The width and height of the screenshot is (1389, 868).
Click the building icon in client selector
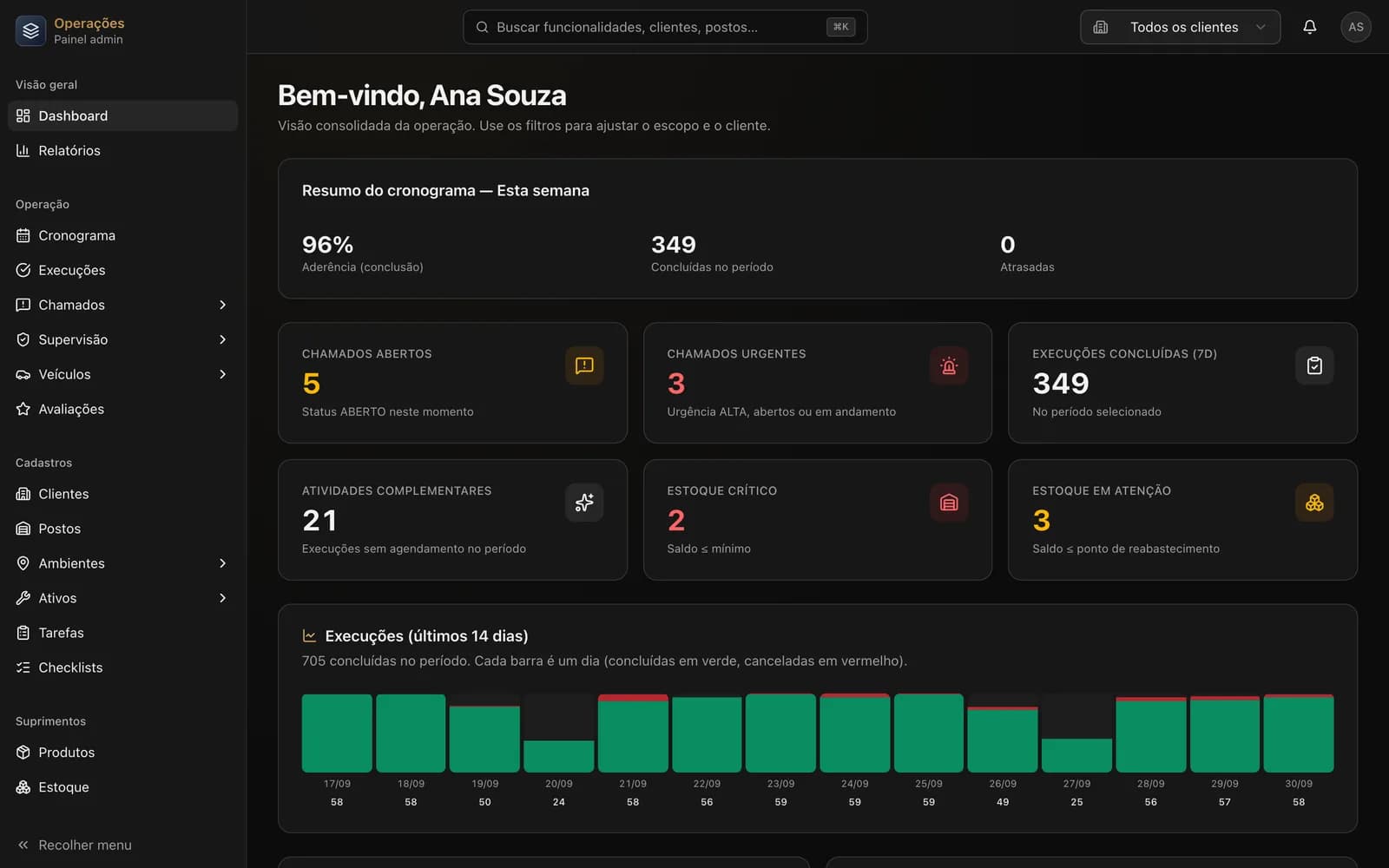[1101, 27]
